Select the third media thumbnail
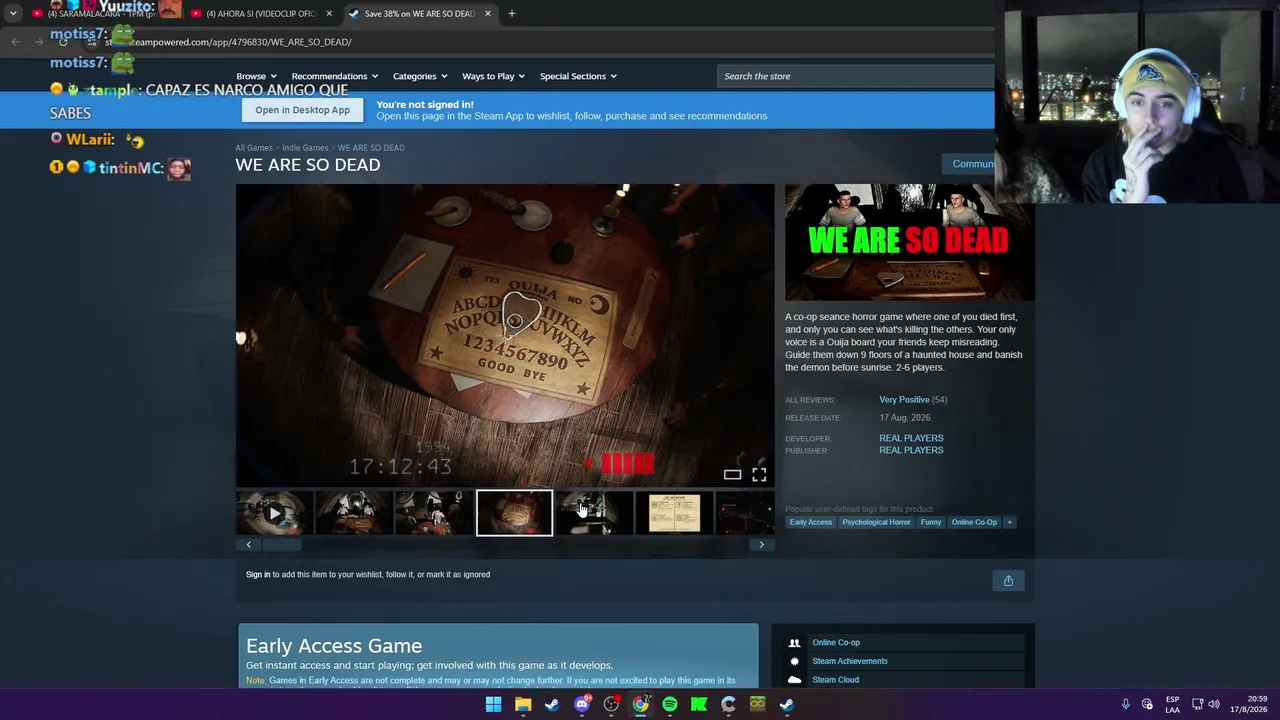The image size is (1280, 720). point(434,513)
